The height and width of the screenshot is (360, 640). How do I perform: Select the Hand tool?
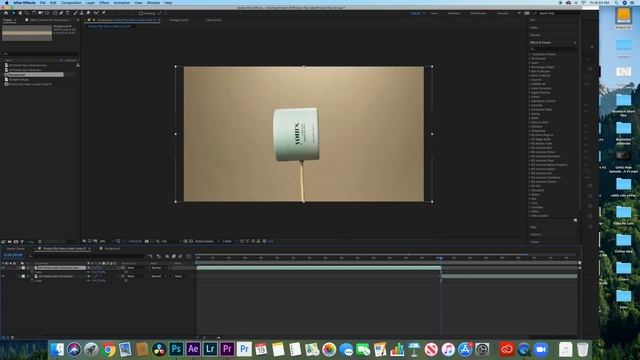20,13
